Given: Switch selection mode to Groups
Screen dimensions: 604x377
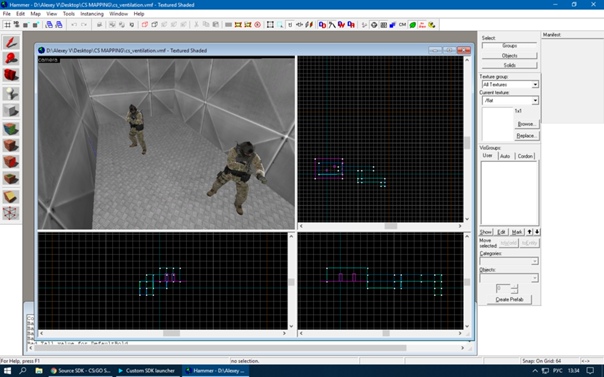Looking at the screenshot, I should [x=509, y=46].
